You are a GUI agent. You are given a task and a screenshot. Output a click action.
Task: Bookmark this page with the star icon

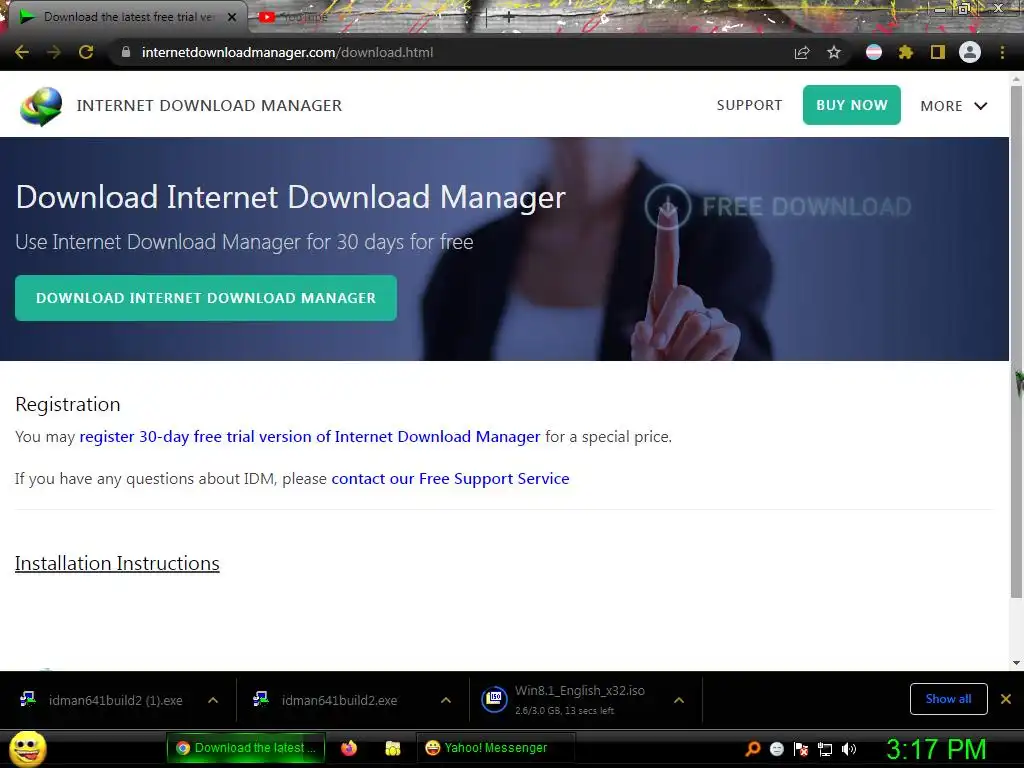pyautogui.click(x=834, y=52)
